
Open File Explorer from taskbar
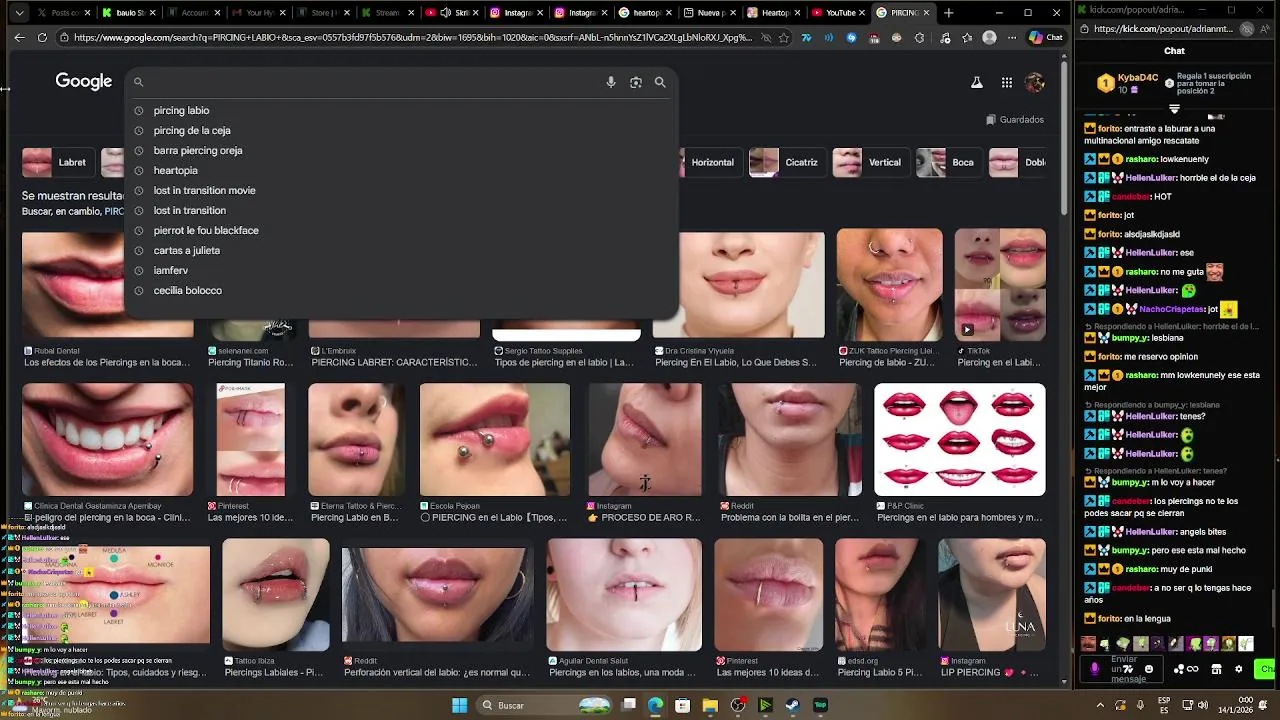tap(710, 705)
